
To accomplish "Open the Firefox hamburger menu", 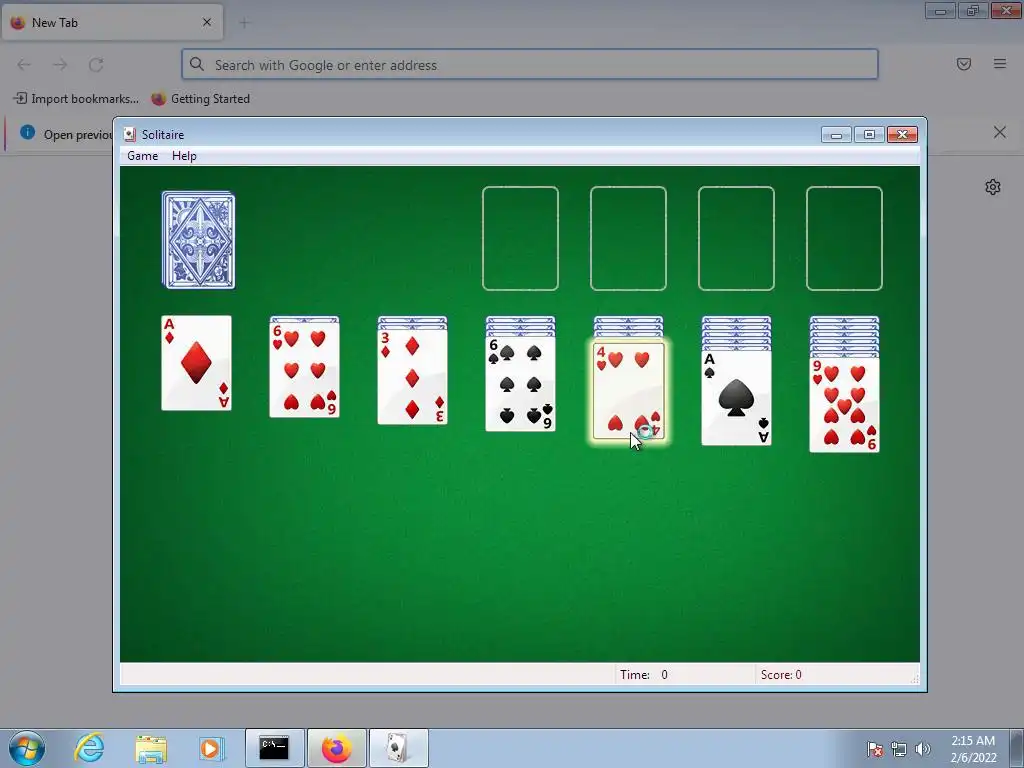I will 1000,64.
